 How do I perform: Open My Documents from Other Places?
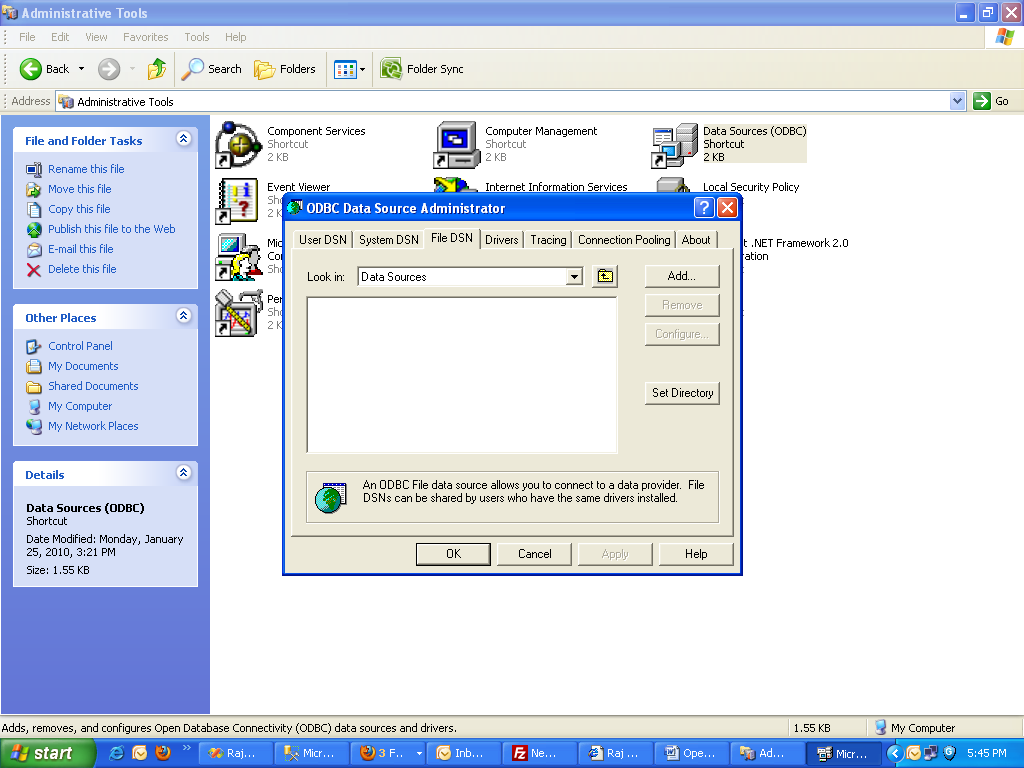coord(83,366)
